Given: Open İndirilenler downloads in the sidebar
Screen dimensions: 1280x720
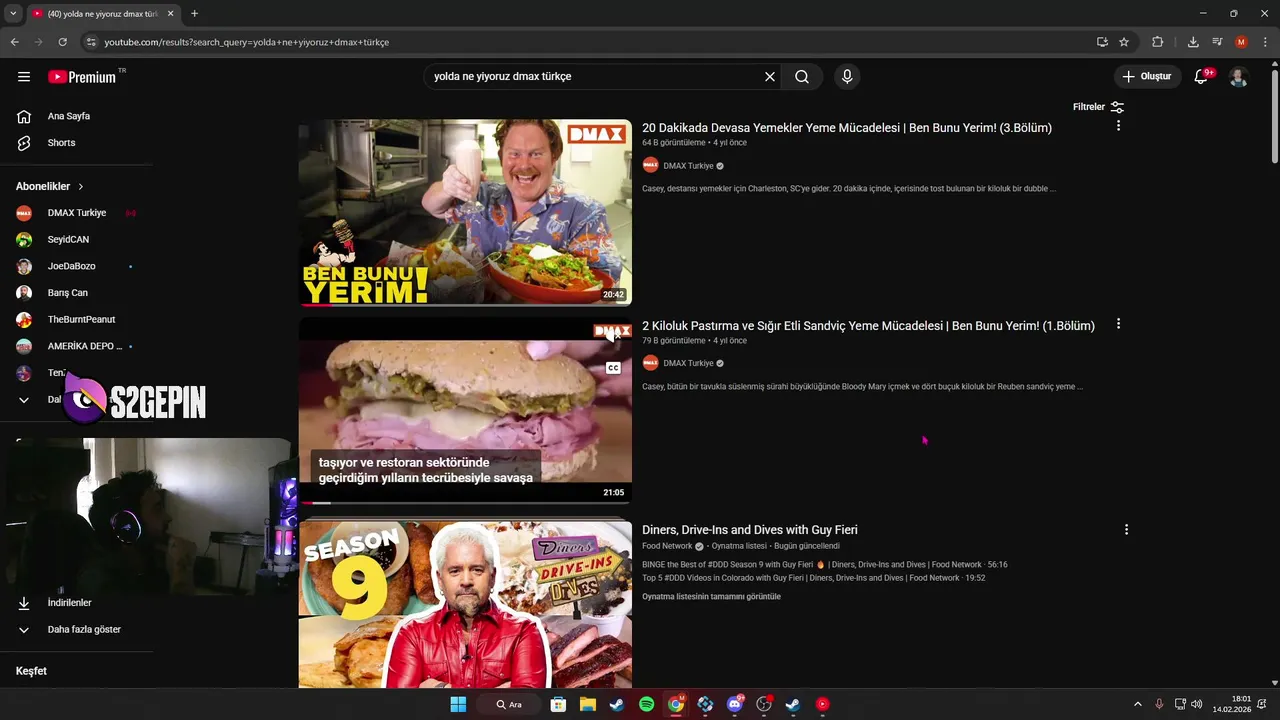Looking at the screenshot, I should click(69, 603).
